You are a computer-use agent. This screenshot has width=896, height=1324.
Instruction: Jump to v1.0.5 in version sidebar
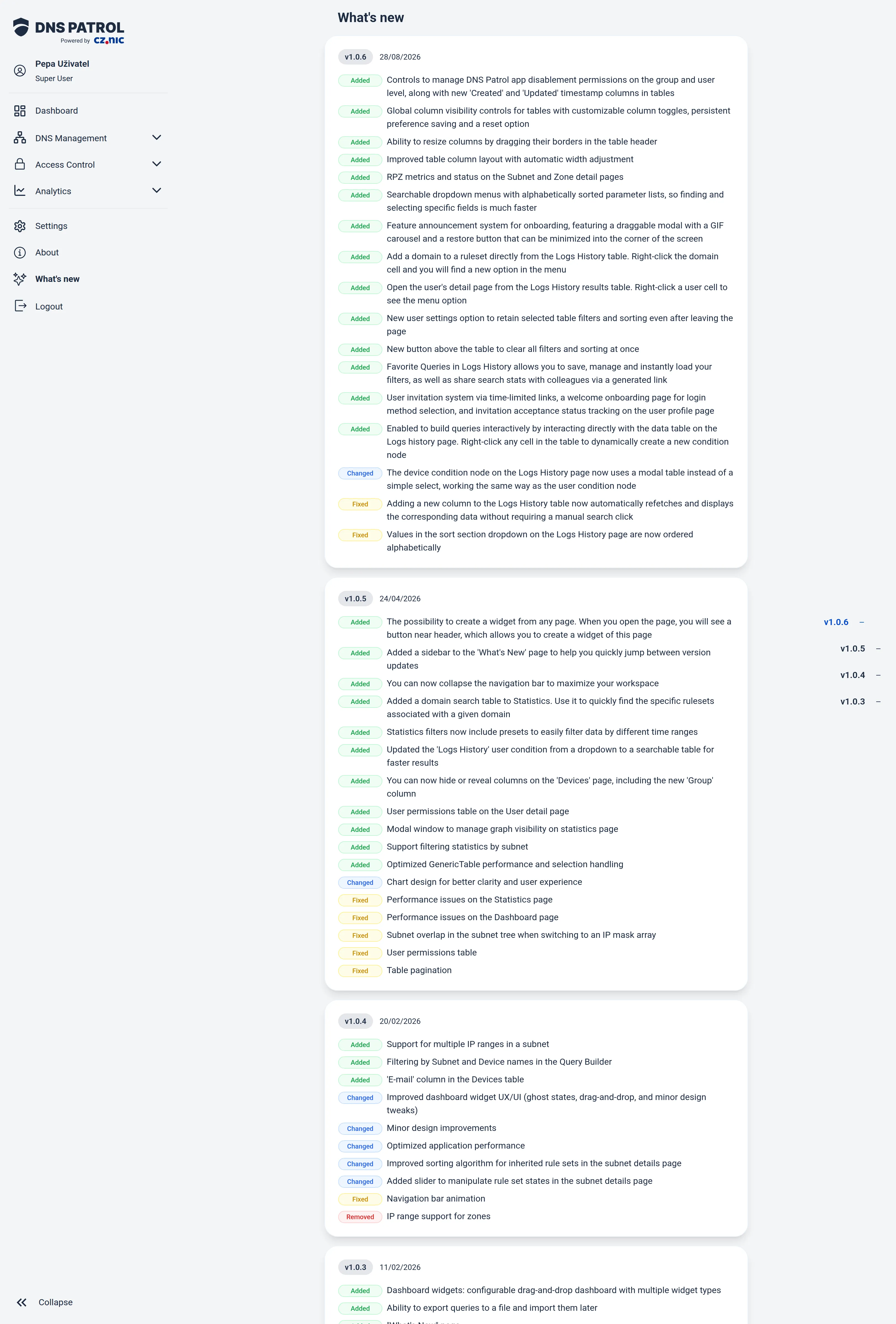point(852,649)
